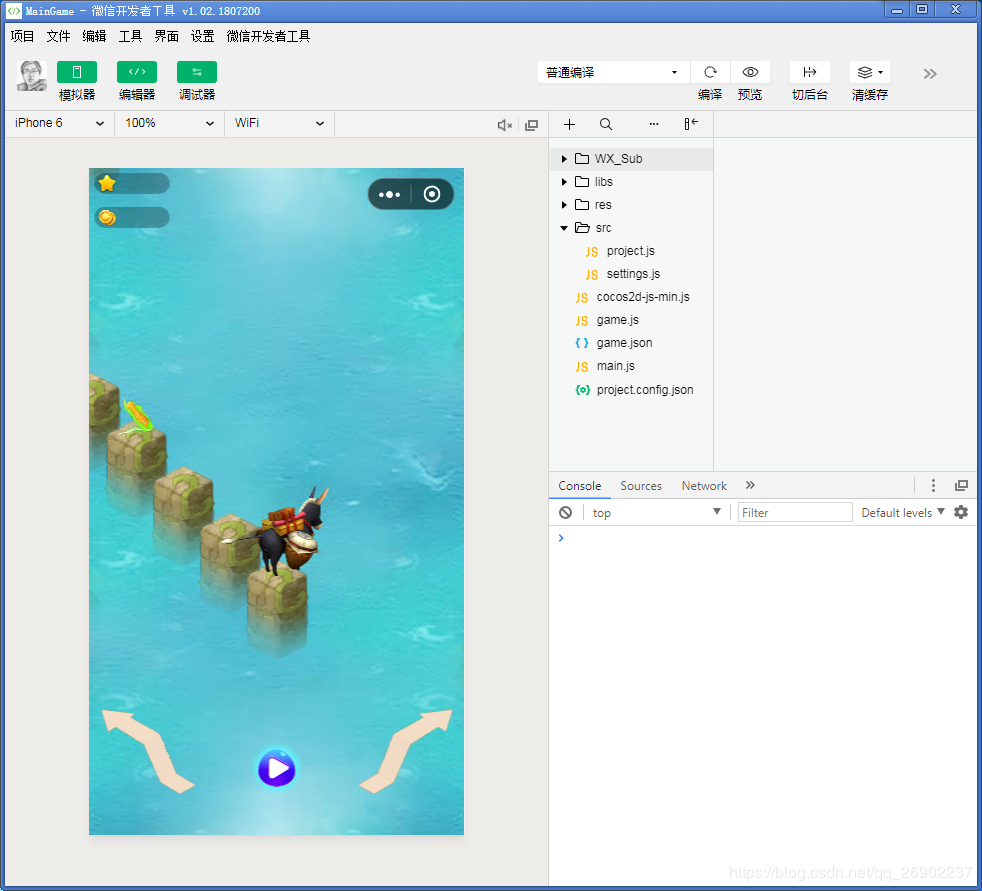Tap the blue play button in game

click(x=277, y=768)
